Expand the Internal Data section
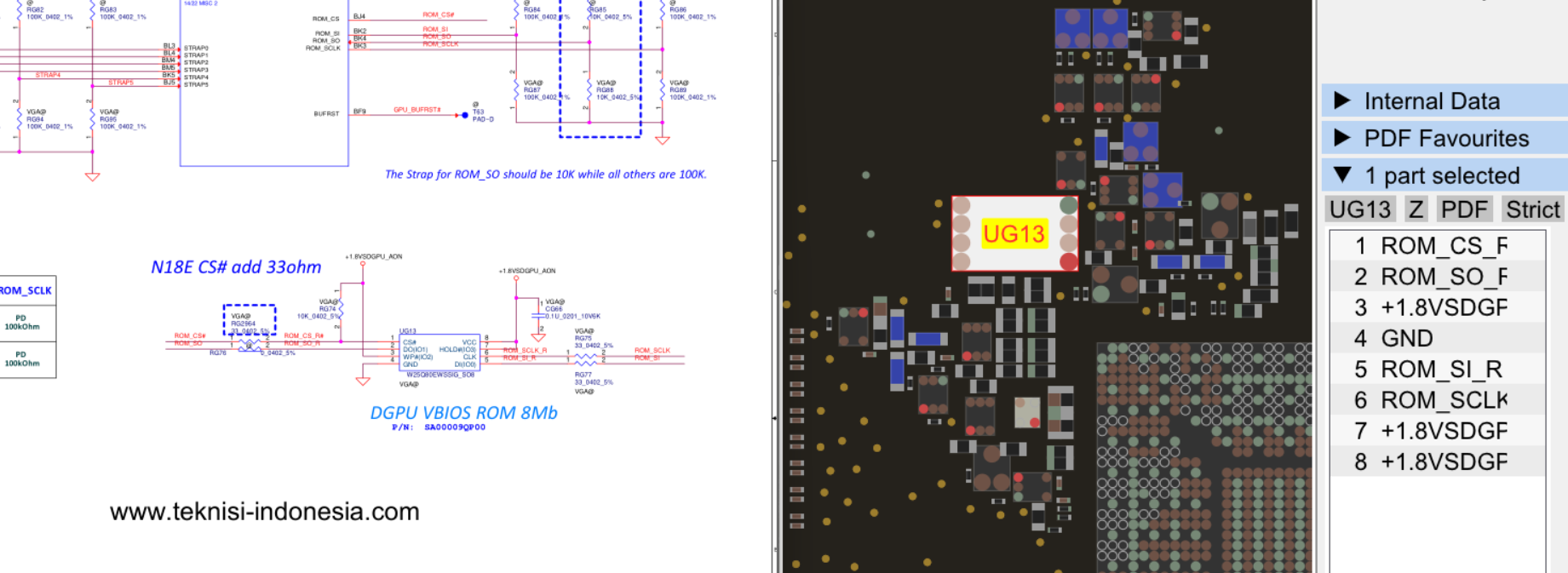The image size is (1568, 573). (1445, 101)
